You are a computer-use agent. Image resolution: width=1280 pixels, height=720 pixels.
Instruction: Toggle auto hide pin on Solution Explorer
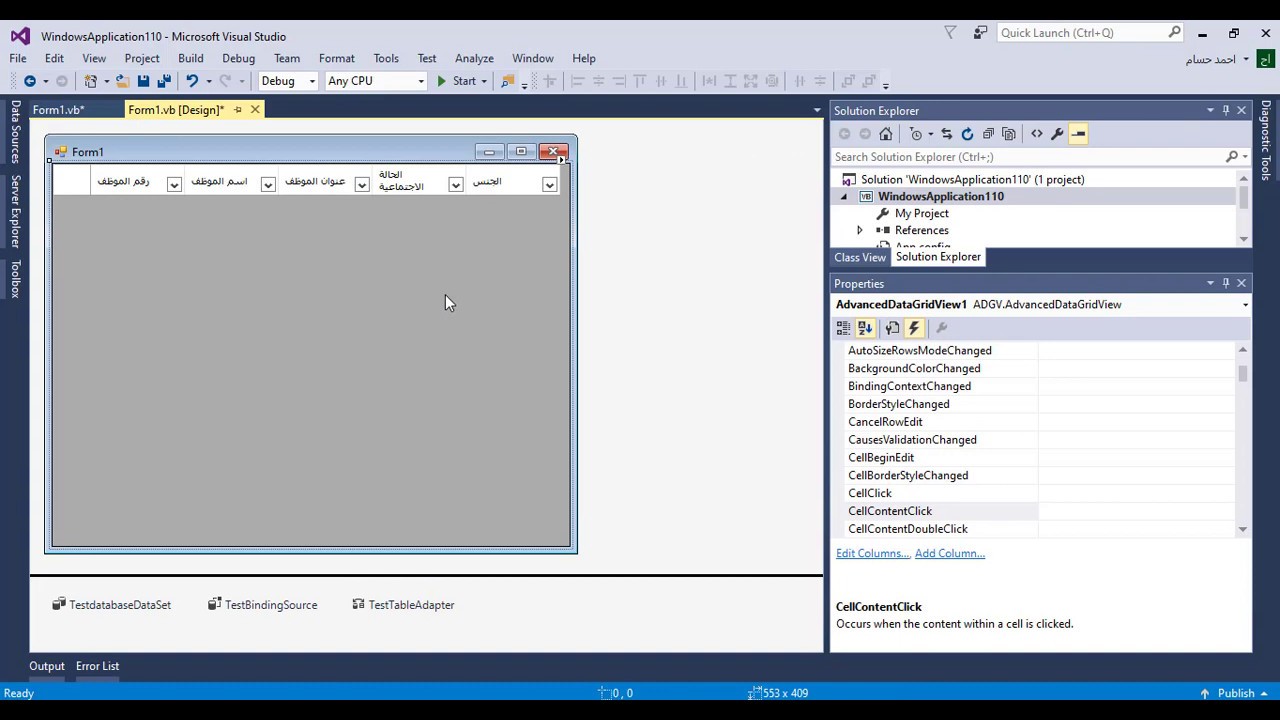click(x=1226, y=110)
